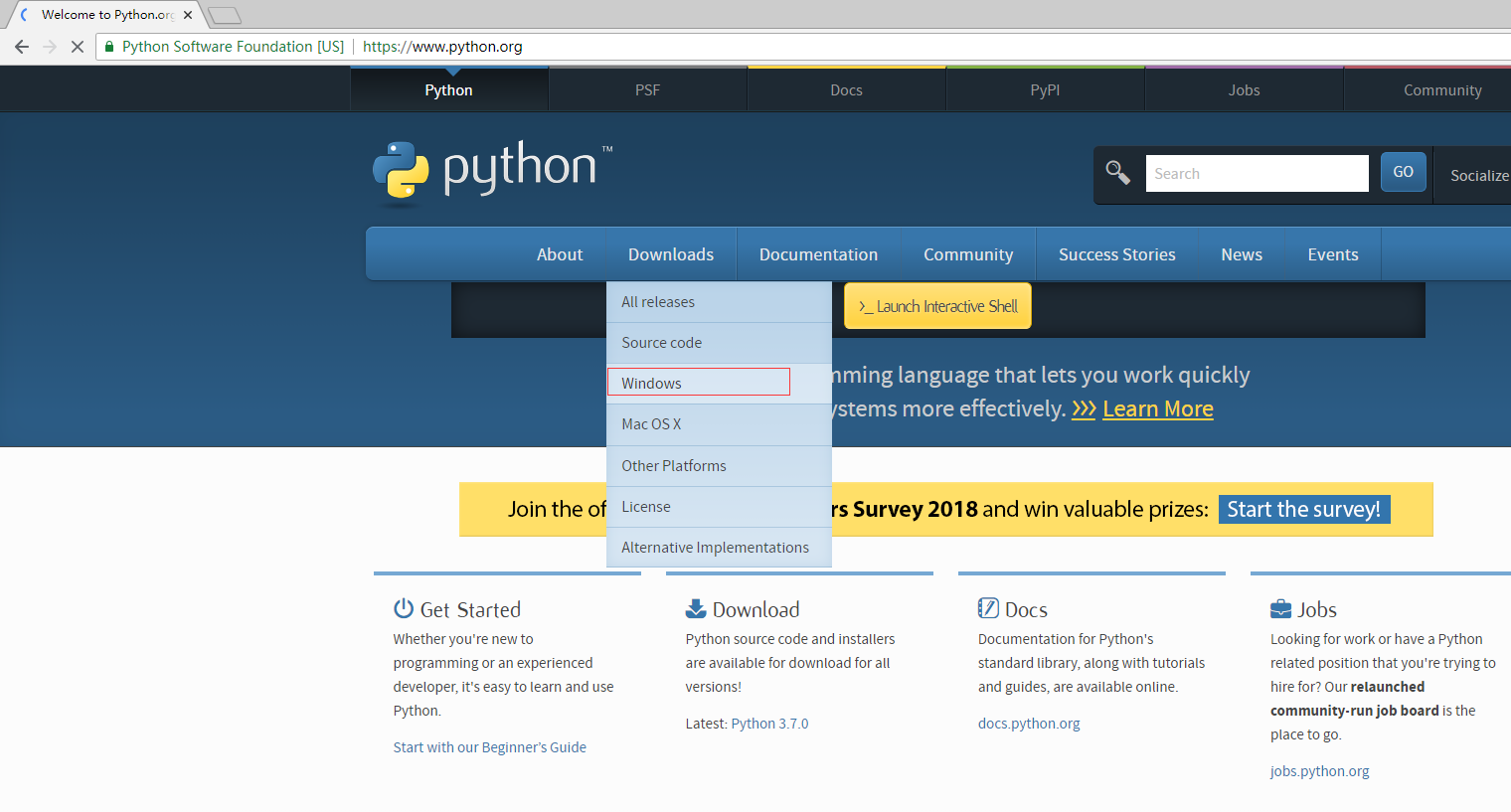Click the Jobs section heading
The image size is (1511, 812).
1317,609
